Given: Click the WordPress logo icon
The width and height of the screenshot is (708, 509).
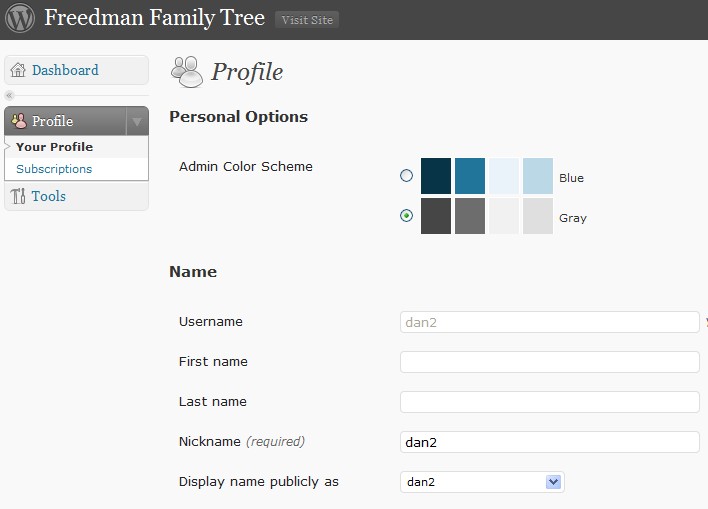Looking at the screenshot, I should [x=20, y=18].
